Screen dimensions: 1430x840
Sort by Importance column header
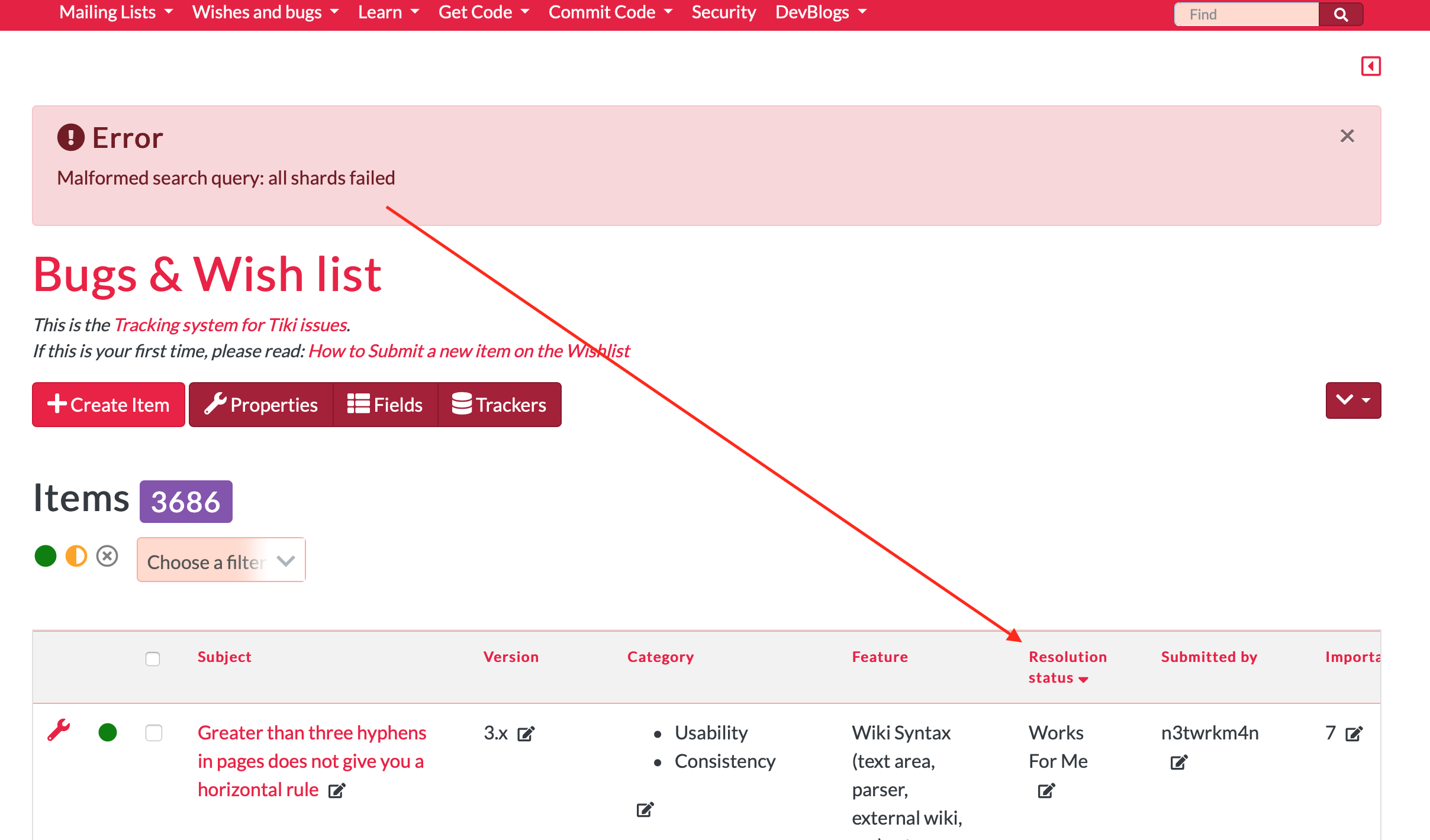click(1352, 657)
